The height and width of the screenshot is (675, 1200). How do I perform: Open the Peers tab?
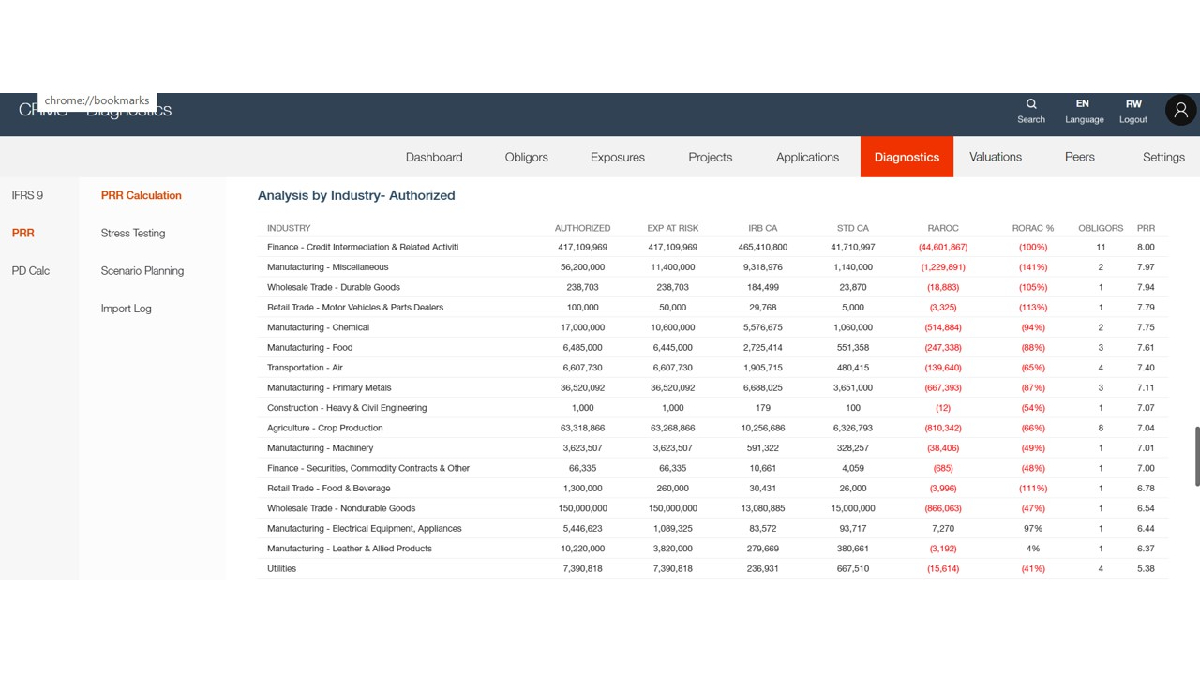pos(1079,157)
